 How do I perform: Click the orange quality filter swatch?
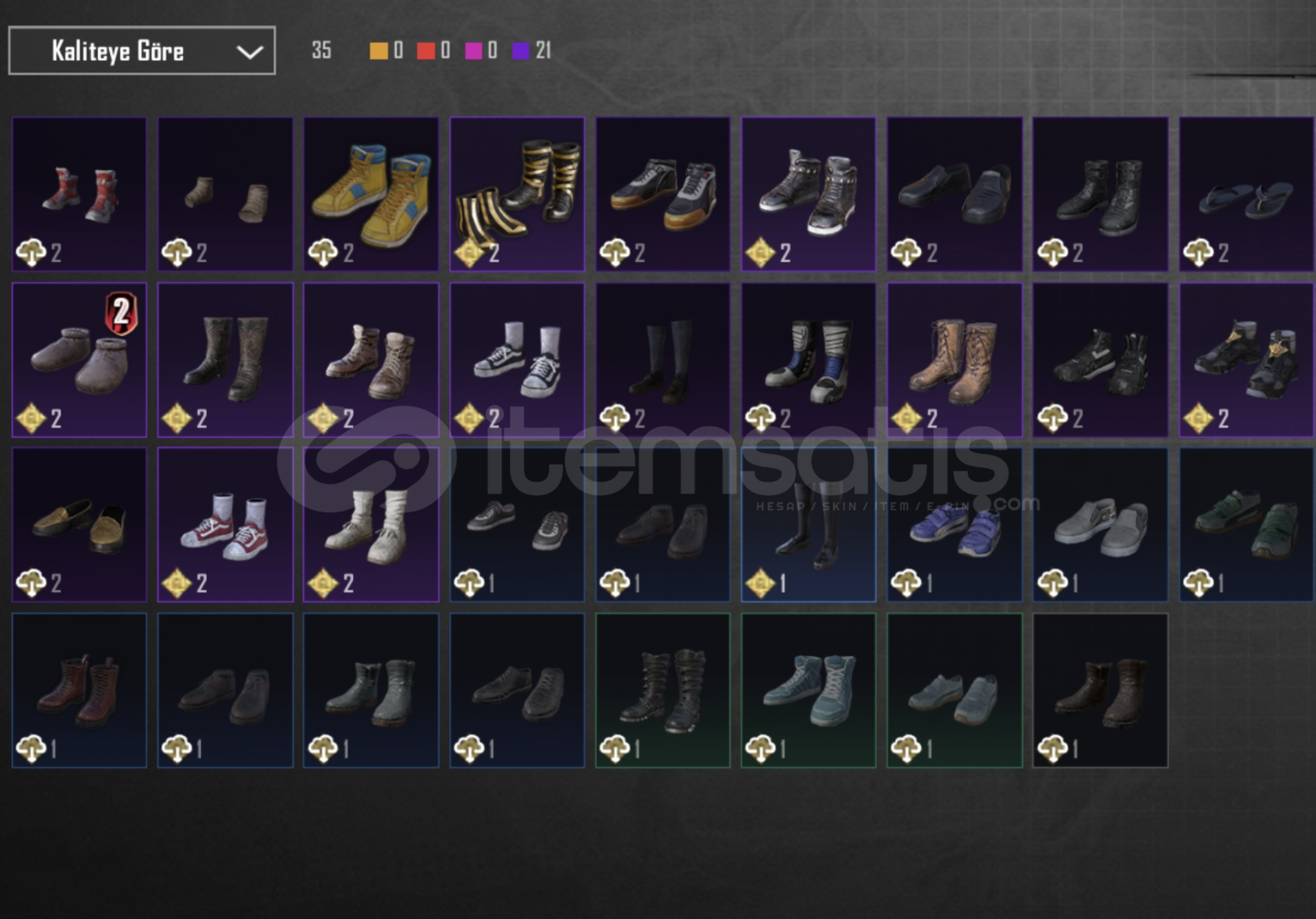click(x=378, y=51)
